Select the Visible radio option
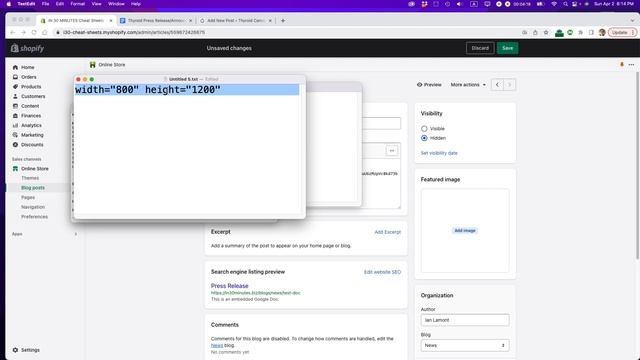 tap(424, 129)
